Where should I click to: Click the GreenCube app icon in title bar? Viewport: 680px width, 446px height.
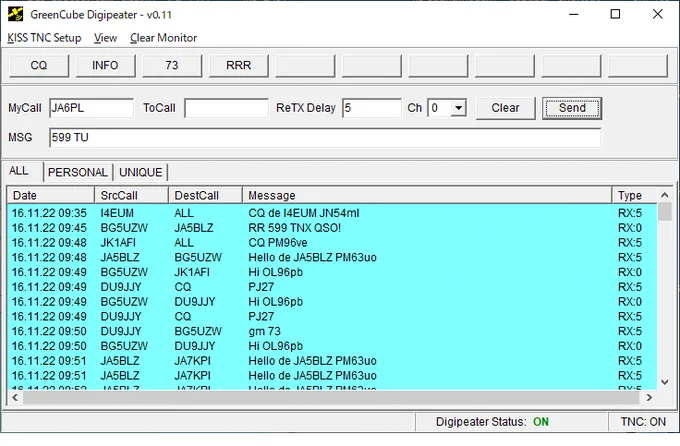point(16,14)
